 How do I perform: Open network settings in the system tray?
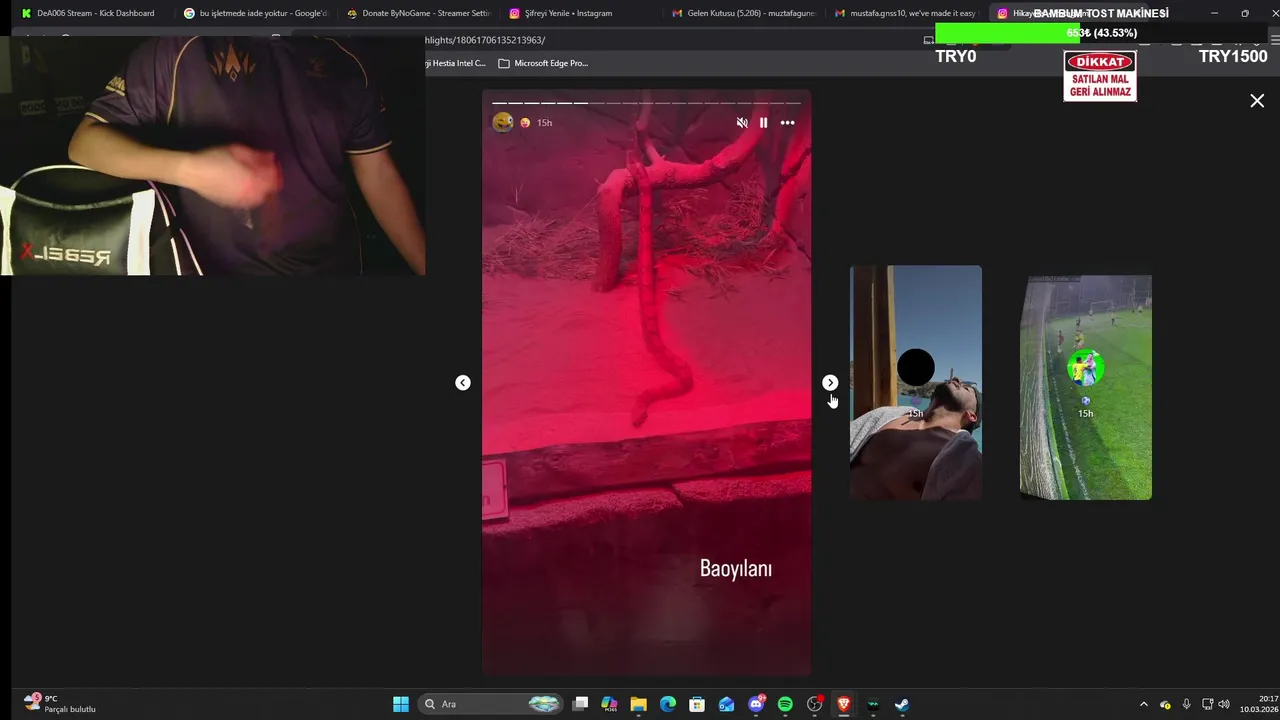pyautogui.click(x=1207, y=704)
